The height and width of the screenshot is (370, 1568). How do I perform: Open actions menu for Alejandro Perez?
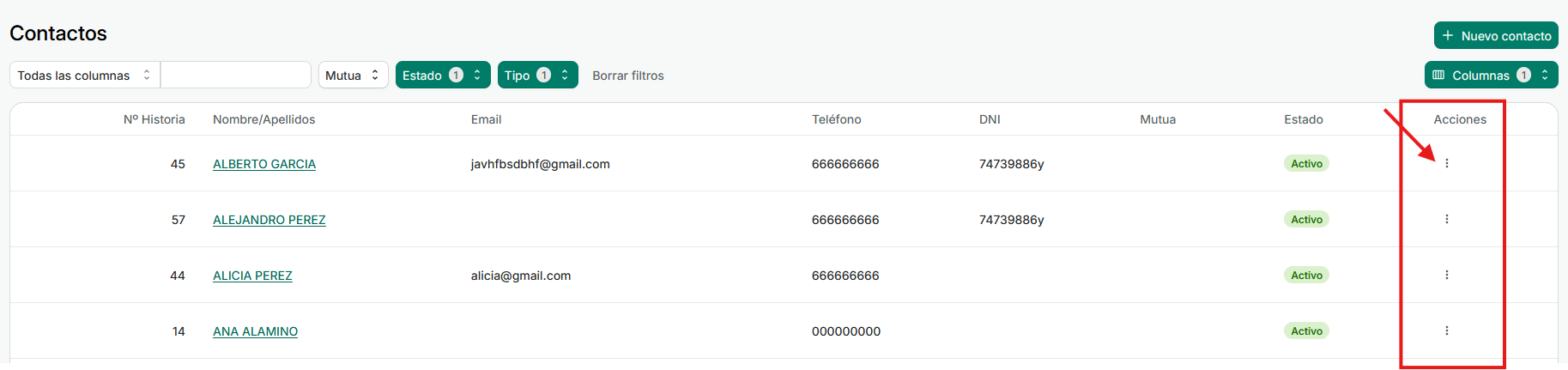coord(1446,219)
